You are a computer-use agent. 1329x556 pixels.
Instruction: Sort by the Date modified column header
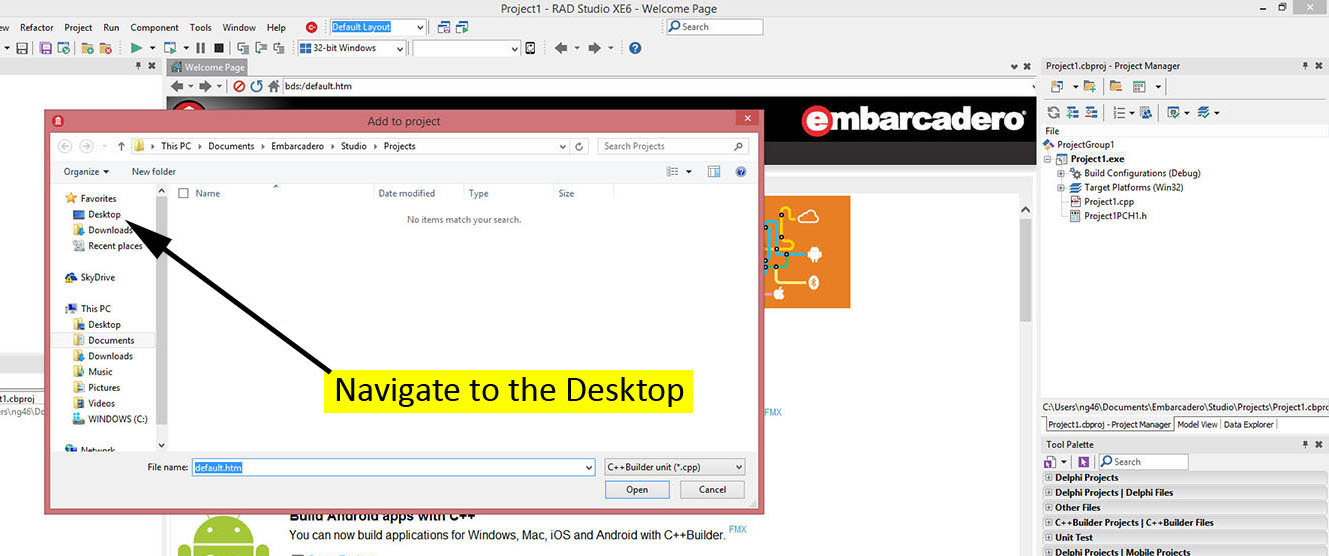[x=407, y=193]
